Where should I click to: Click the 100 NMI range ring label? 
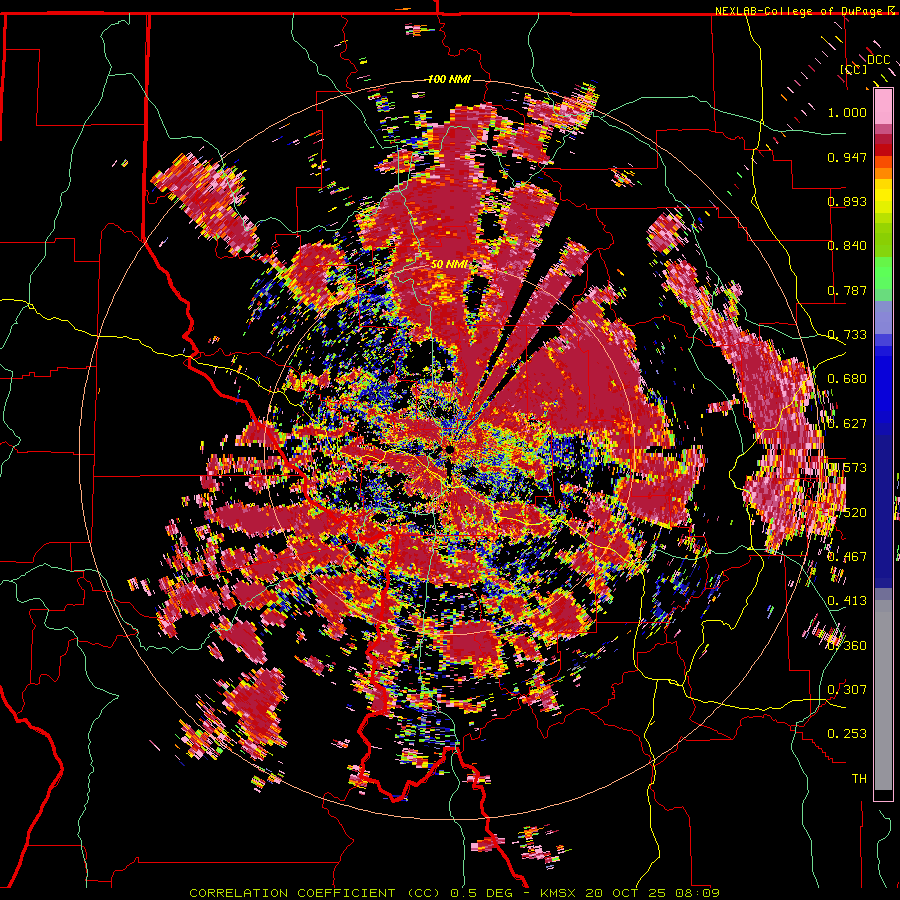point(449,79)
